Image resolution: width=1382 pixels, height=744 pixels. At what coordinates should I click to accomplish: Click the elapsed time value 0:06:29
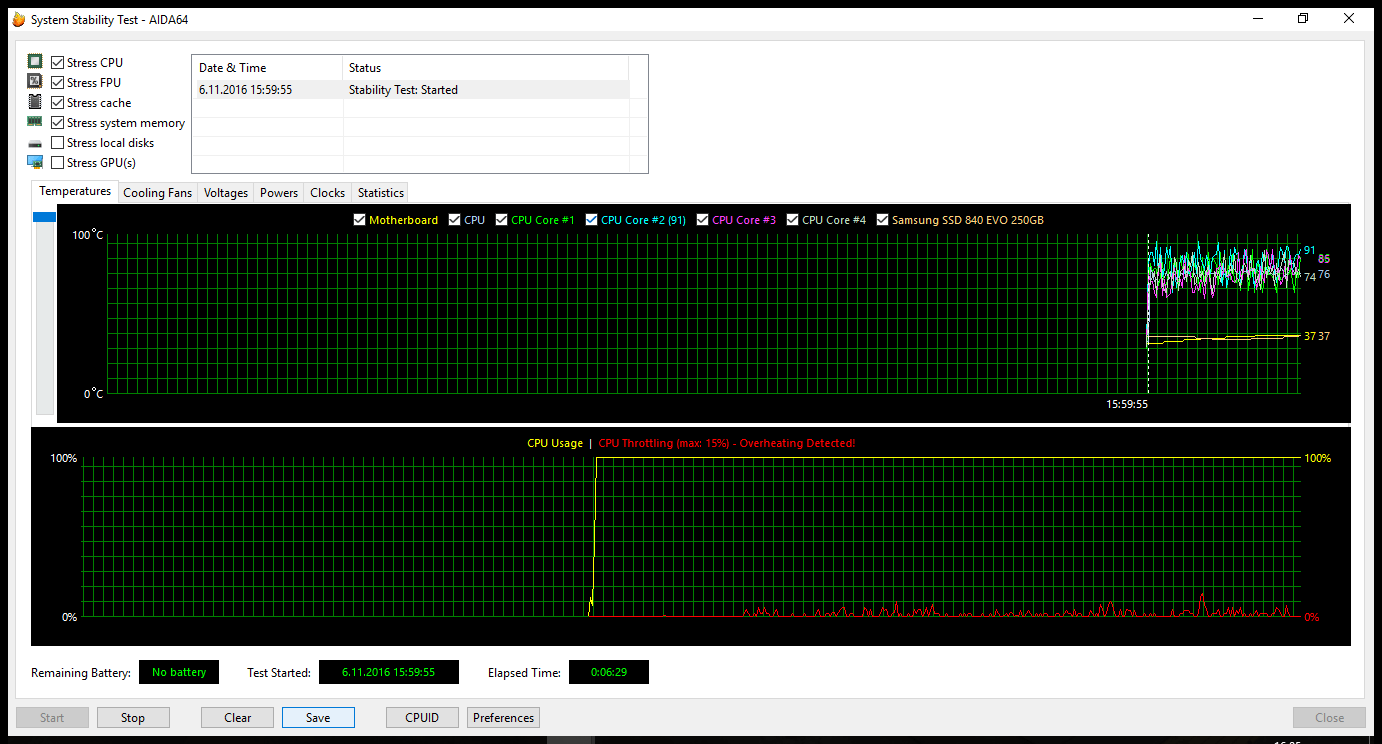click(609, 672)
